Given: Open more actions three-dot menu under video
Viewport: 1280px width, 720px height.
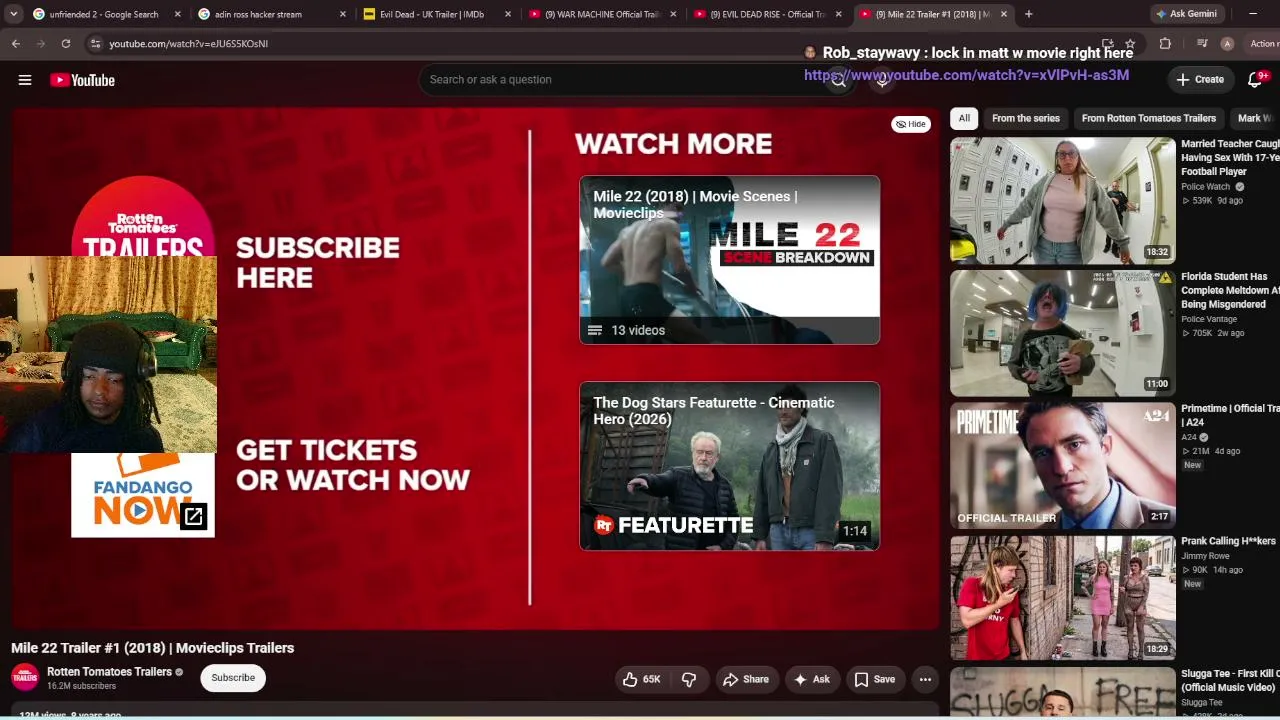Looking at the screenshot, I should 925,679.
